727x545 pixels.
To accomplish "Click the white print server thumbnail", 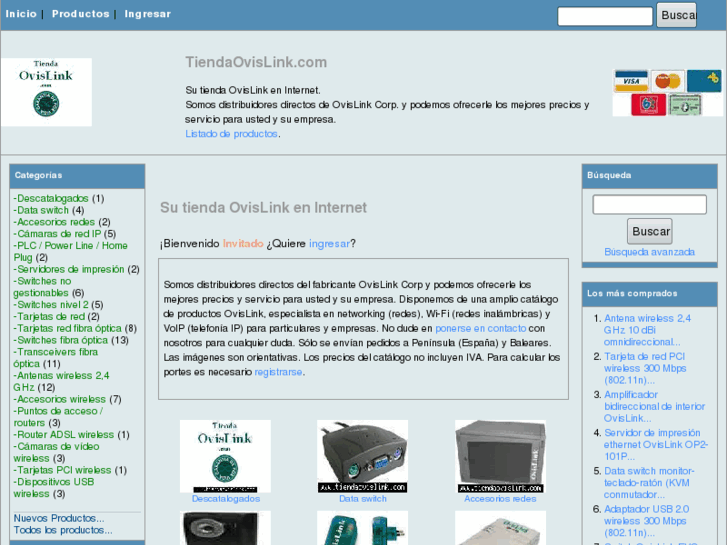I will pyautogui.click(x=500, y=528).
